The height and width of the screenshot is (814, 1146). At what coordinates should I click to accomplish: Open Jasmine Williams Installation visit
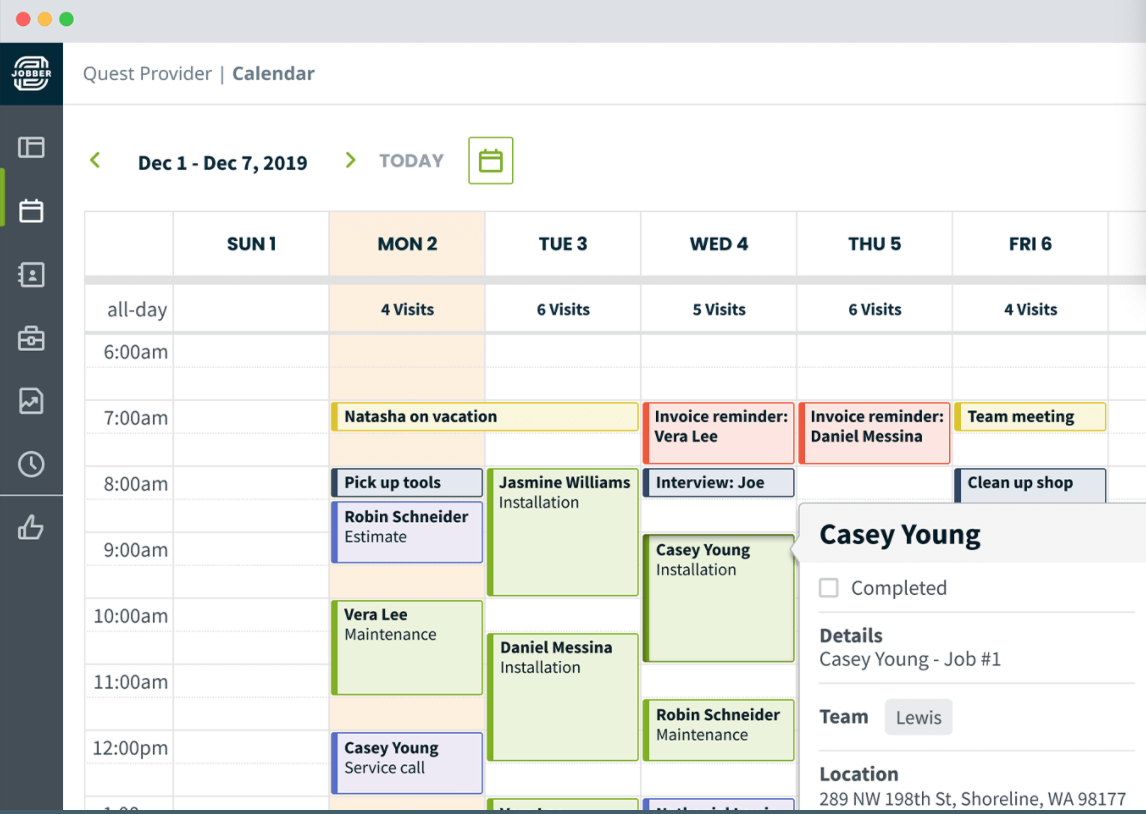563,531
